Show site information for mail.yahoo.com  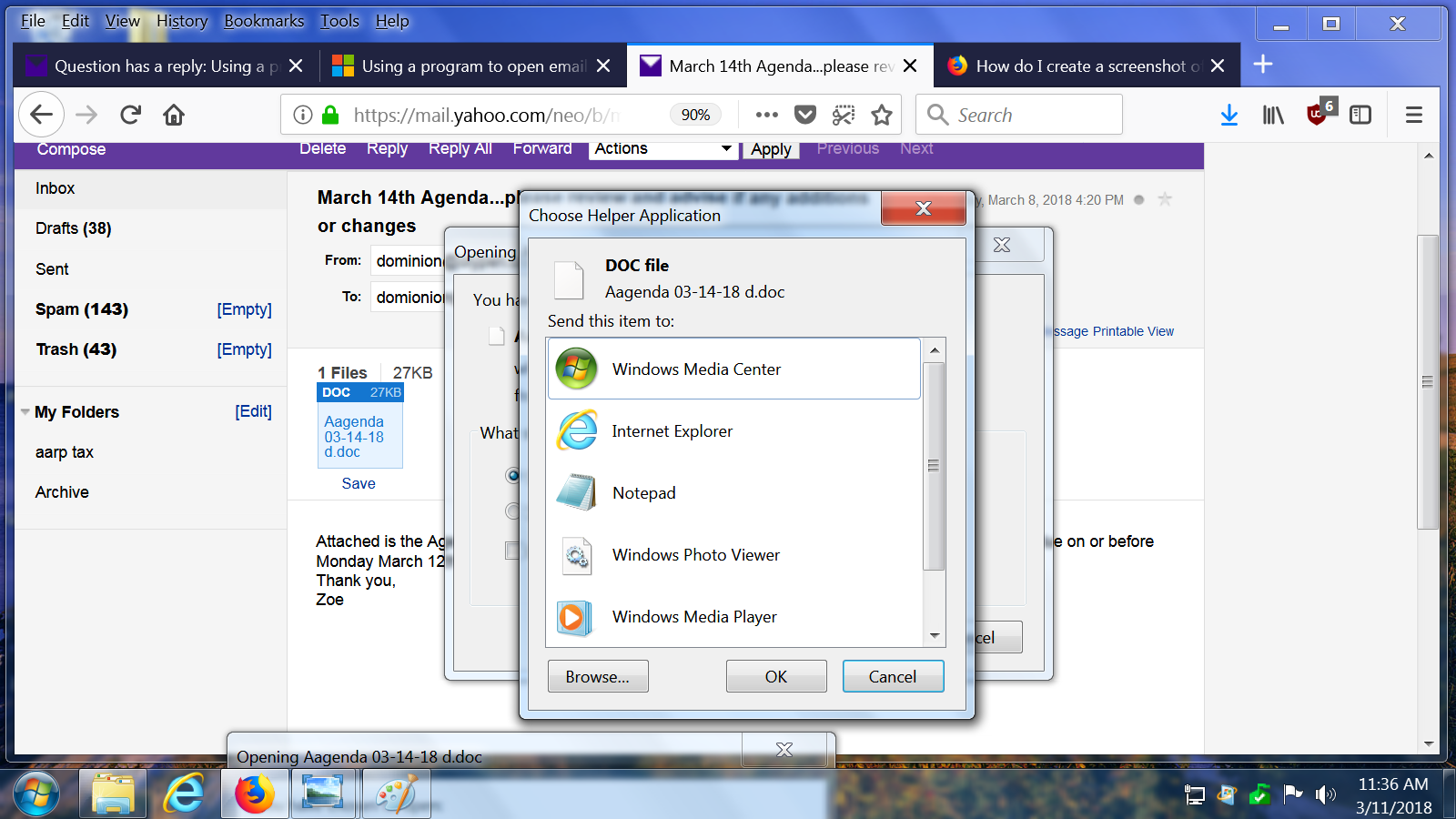click(303, 115)
